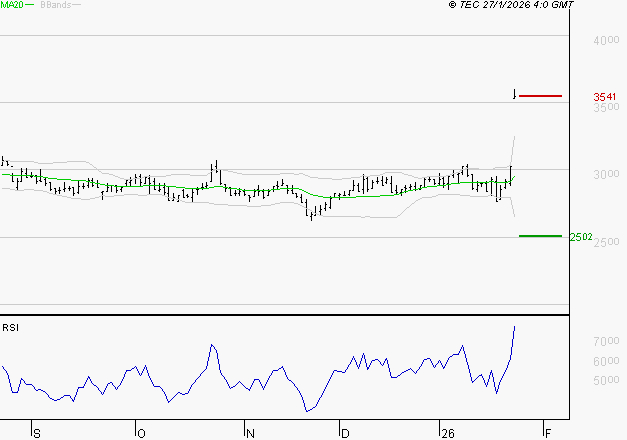This screenshot has height=440, width=627.
Task: Click the red 3541 resistance line
Action: click(540, 96)
